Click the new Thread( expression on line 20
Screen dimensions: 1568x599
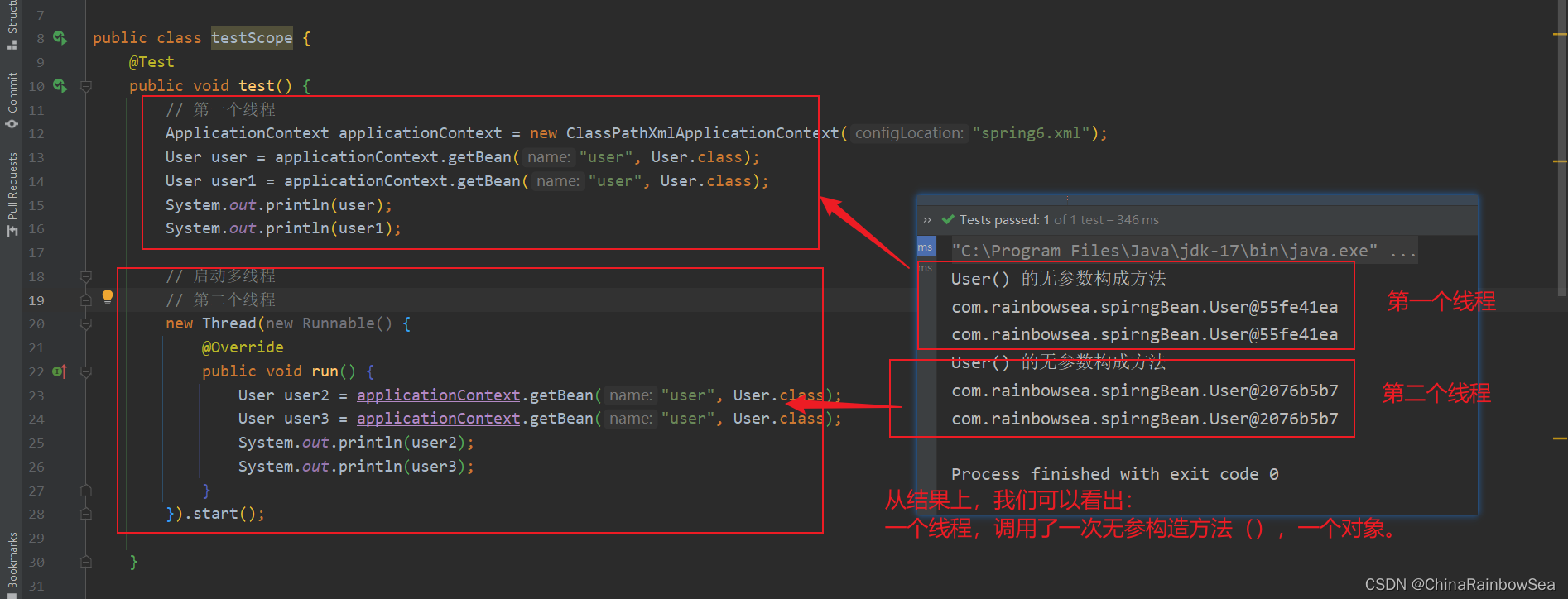214,323
